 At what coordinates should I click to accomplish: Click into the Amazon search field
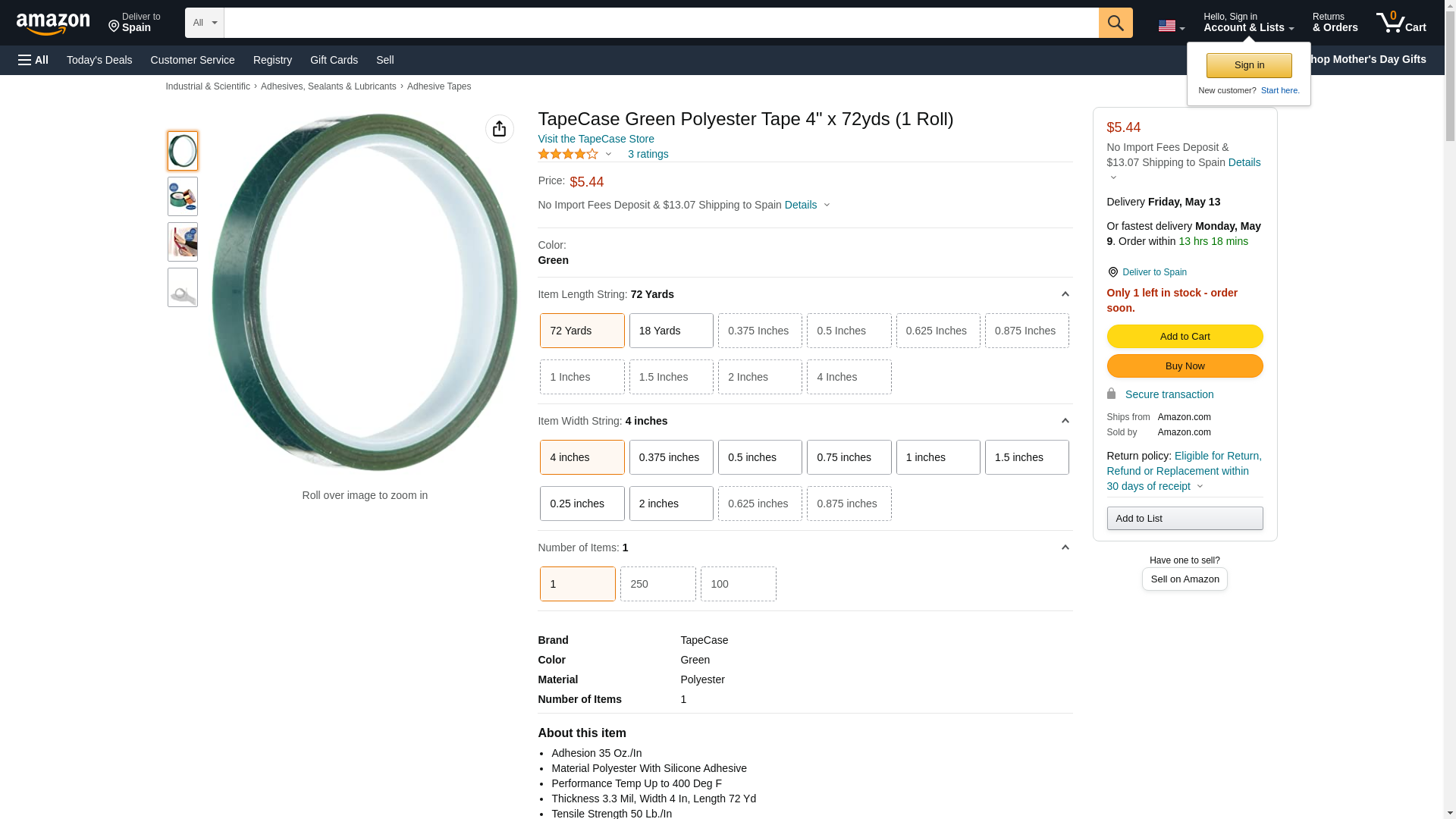pyautogui.click(x=660, y=23)
